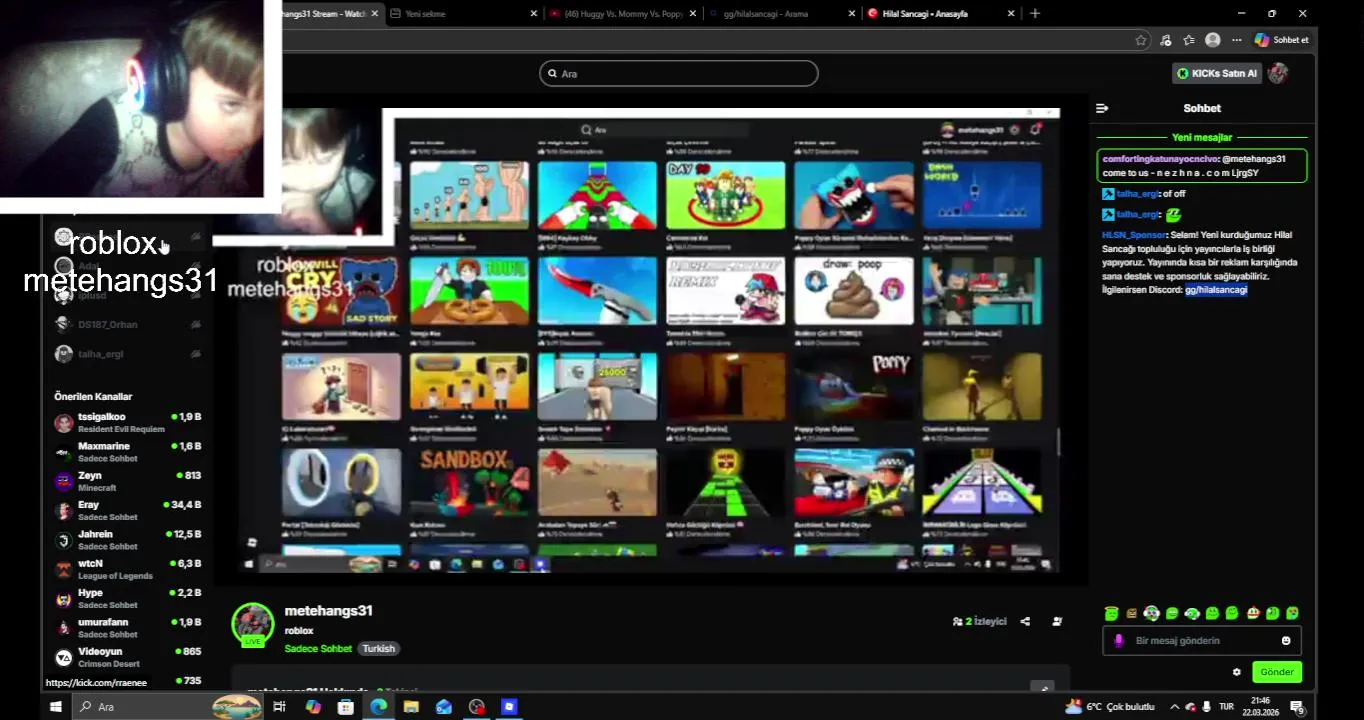
Task: Open chat settings gear icon
Action: (1236, 672)
